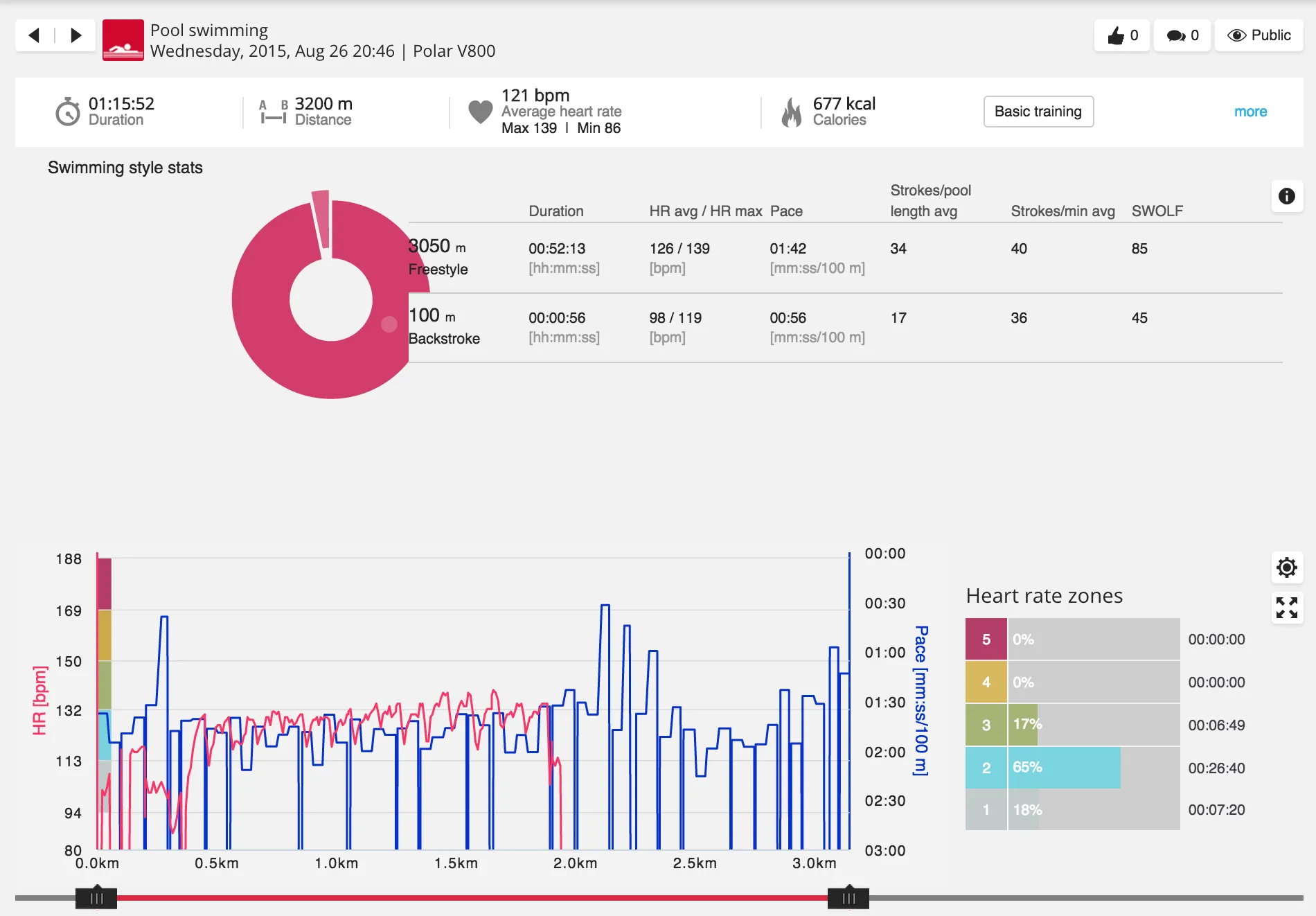1316x916 pixels.
Task: Expand the chart to fullscreen
Action: [x=1287, y=608]
